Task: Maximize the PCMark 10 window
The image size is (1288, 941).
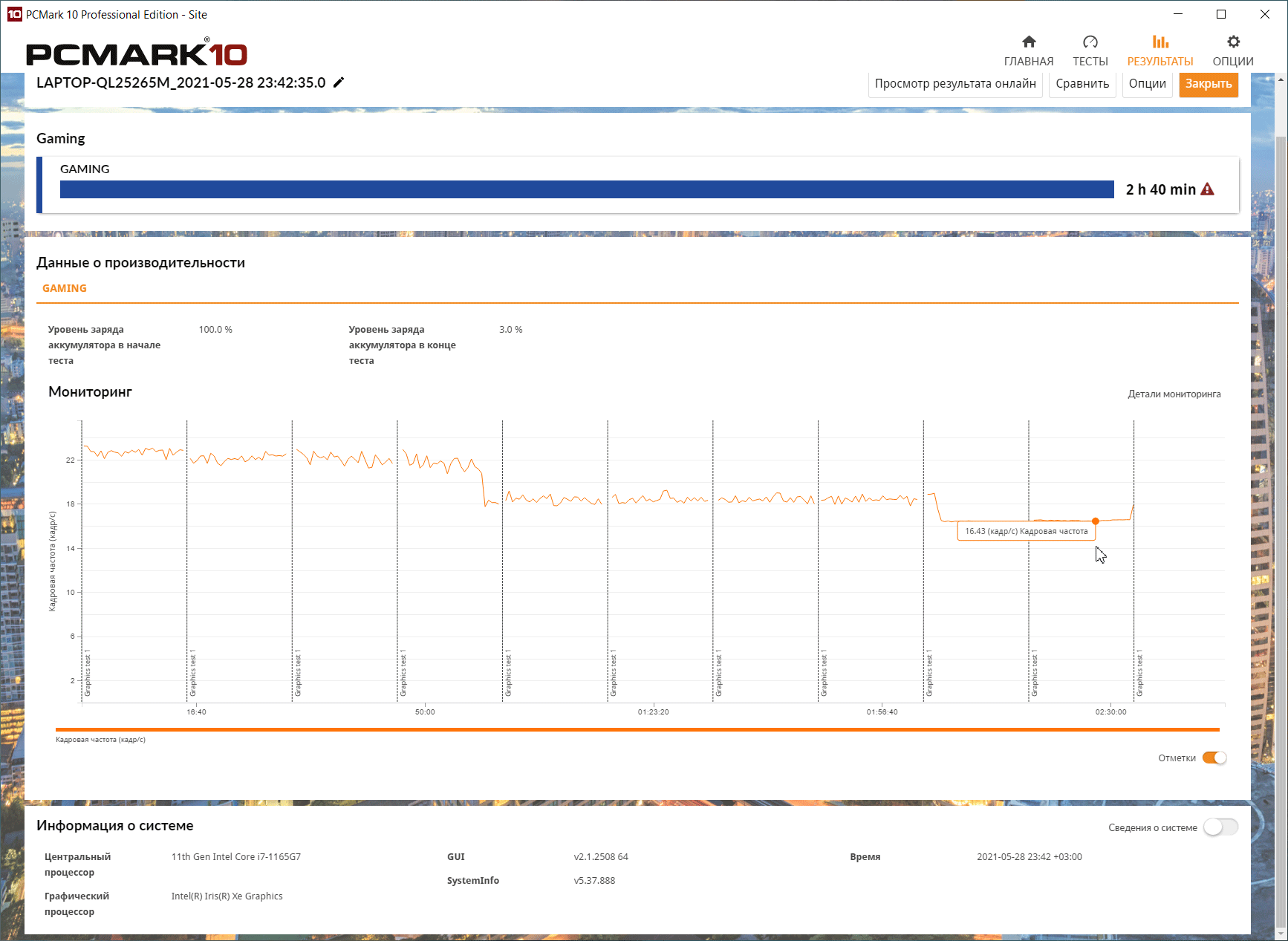Action: click(x=1221, y=14)
